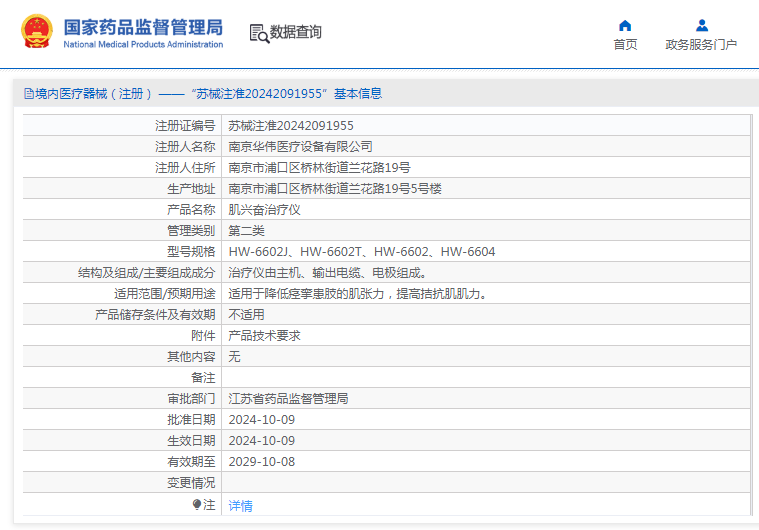This screenshot has width=759, height=530.
Task: Click the government service portal person icon
Action: [x=701, y=25]
